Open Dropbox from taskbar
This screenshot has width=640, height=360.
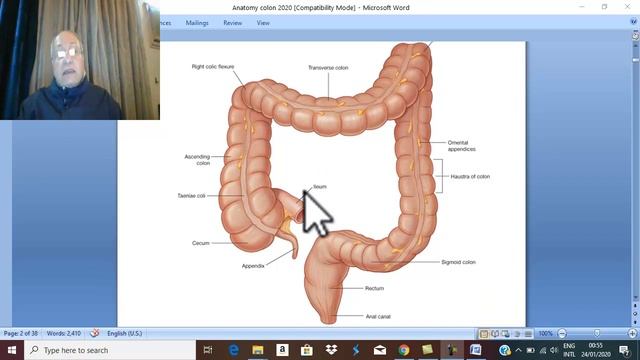click(x=331, y=350)
